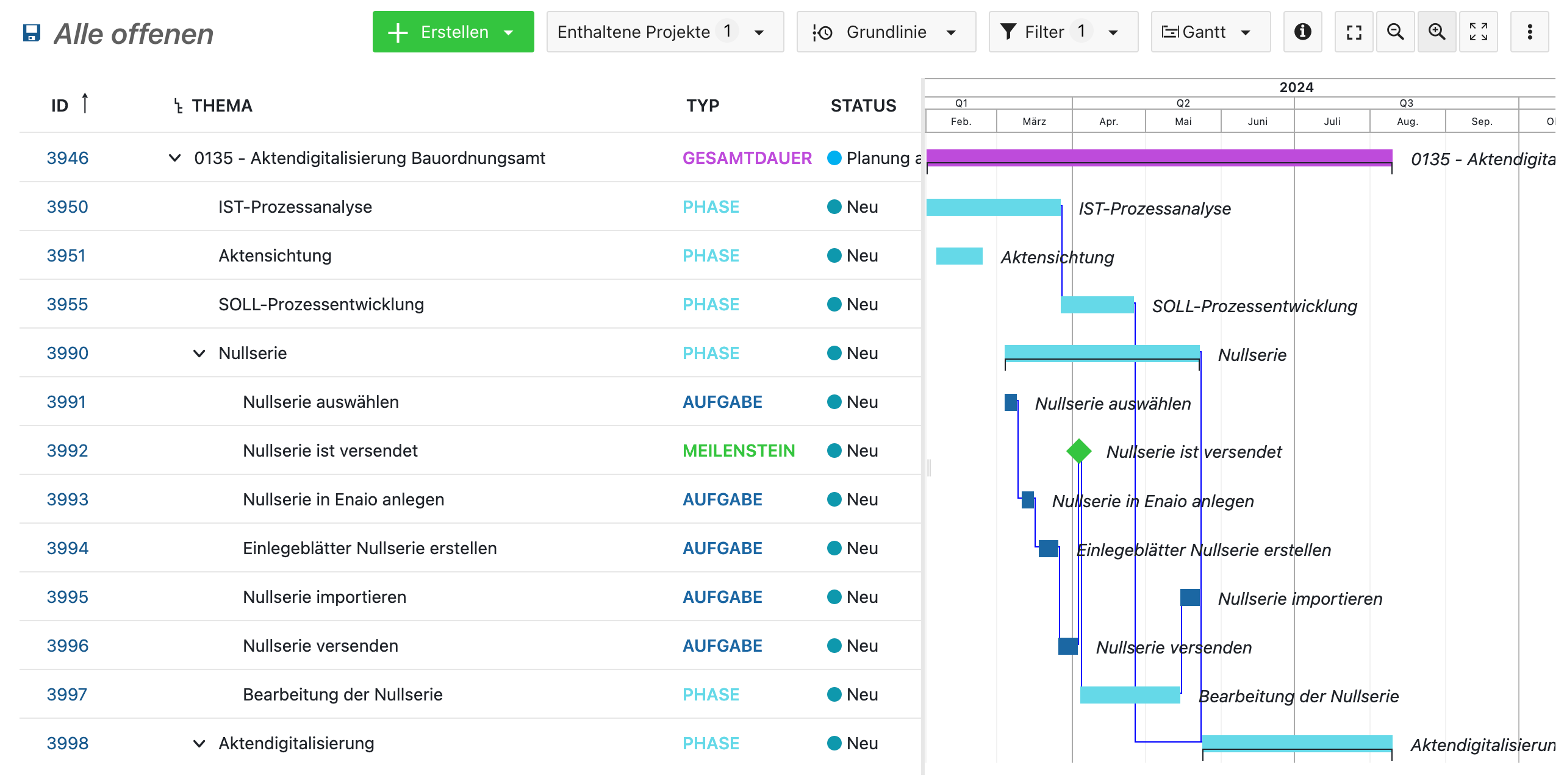The image size is (1564, 784).
Task: Select the green Nullserie ist versendet milestone diamond
Action: [x=1078, y=451]
